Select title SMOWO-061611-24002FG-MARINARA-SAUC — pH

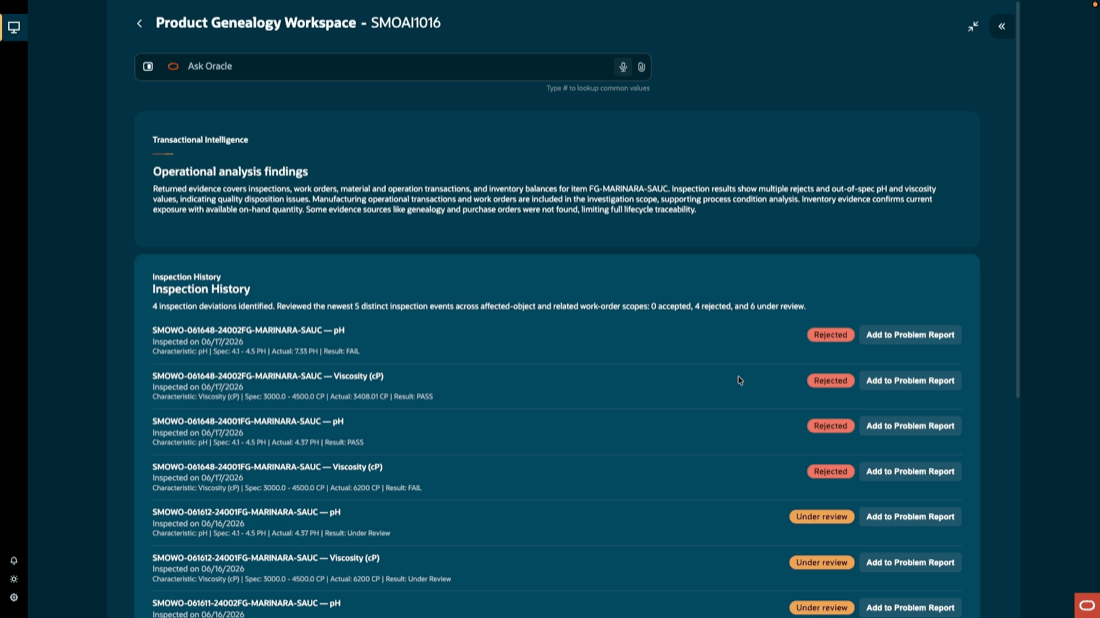(x=246, y=603)
